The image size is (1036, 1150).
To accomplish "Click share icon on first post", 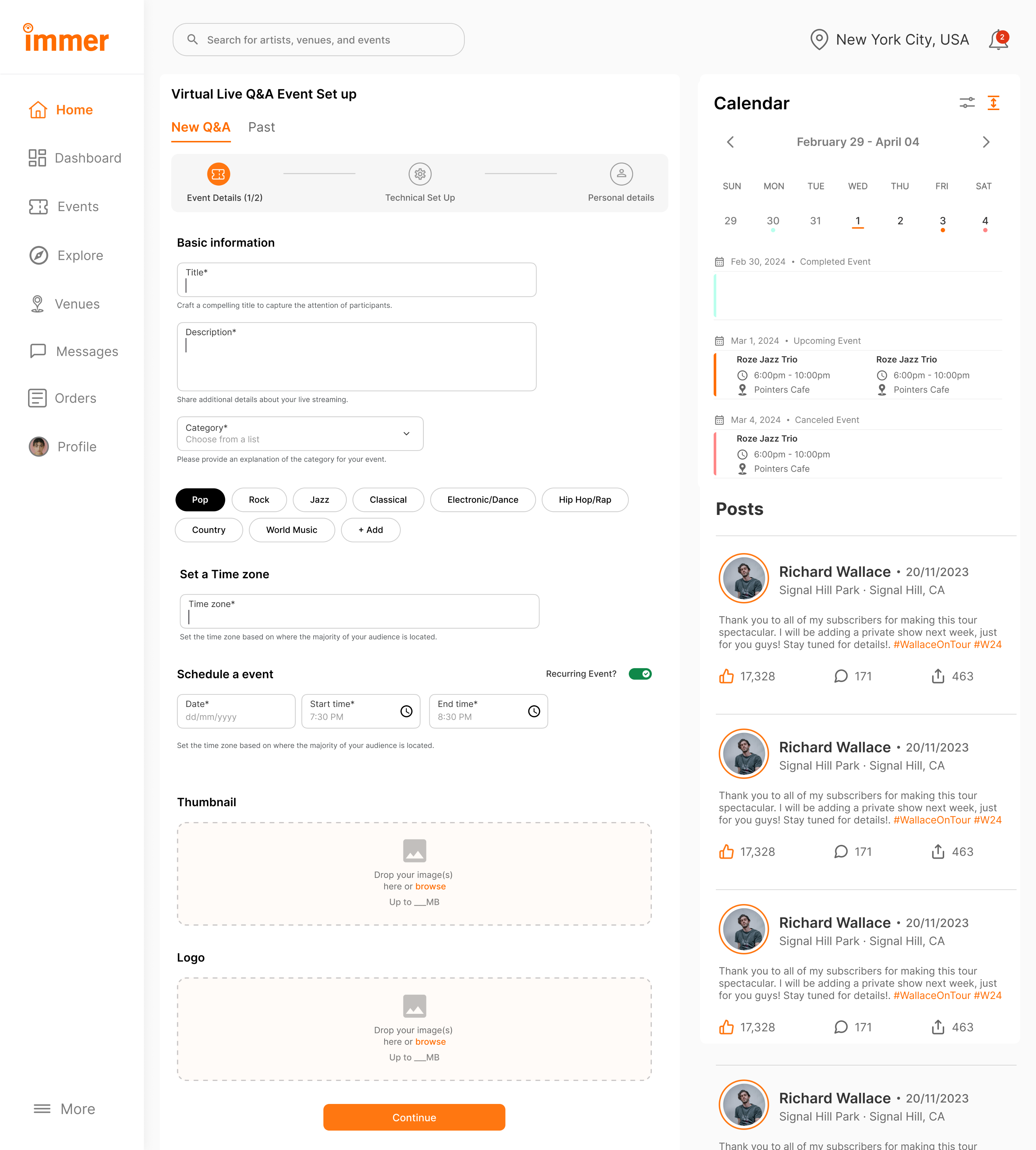I will pyautogui.click(x=937, y=676).
